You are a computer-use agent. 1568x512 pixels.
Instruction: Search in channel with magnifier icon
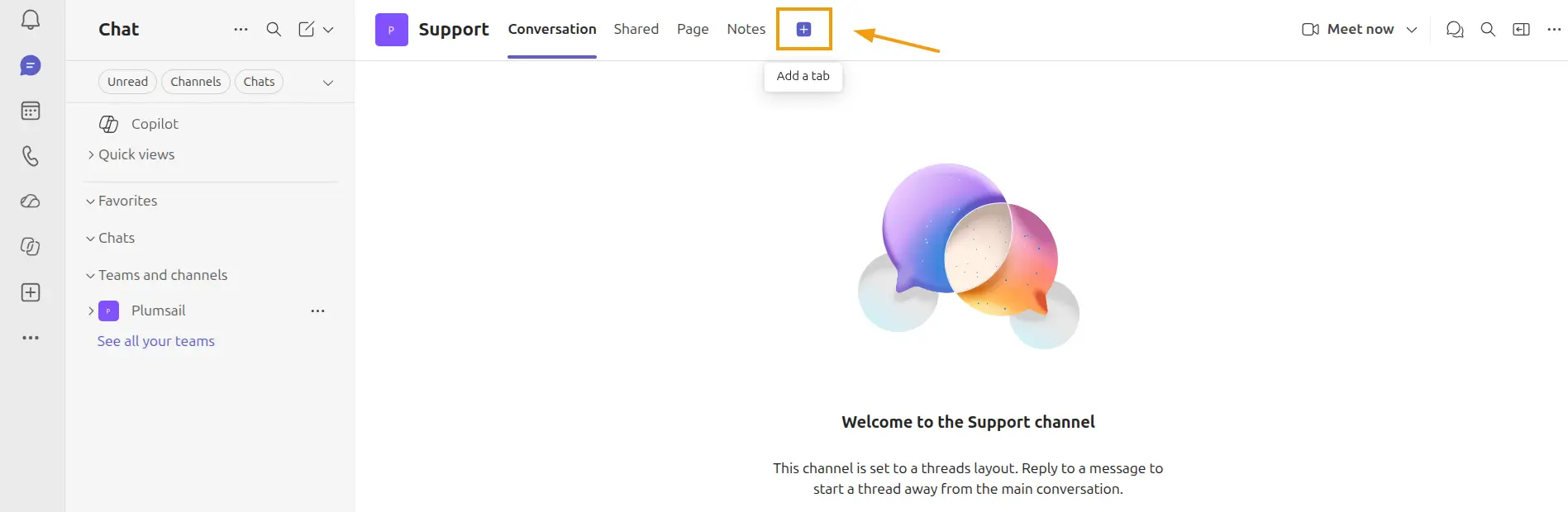[1488, 30]
